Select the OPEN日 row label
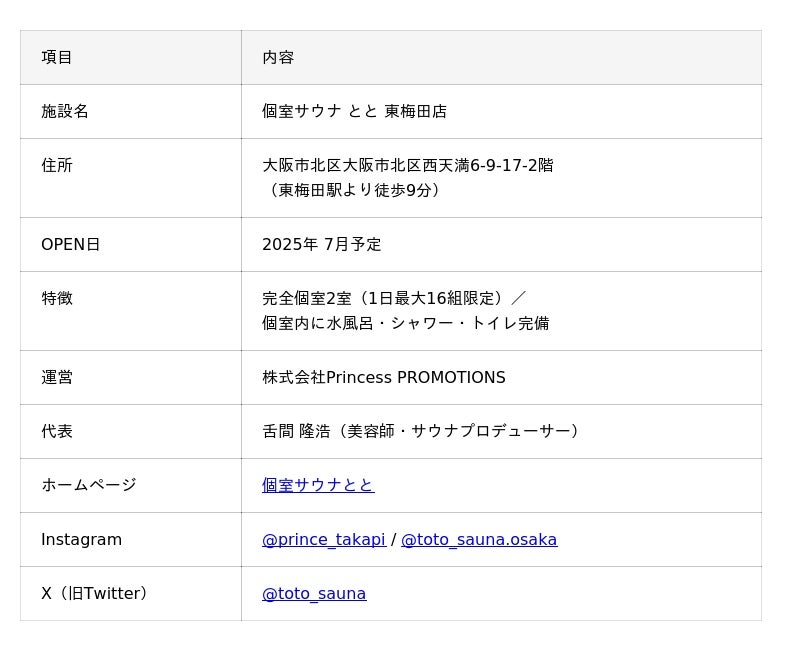Viewport: 800px width, 651px height. 70,244
